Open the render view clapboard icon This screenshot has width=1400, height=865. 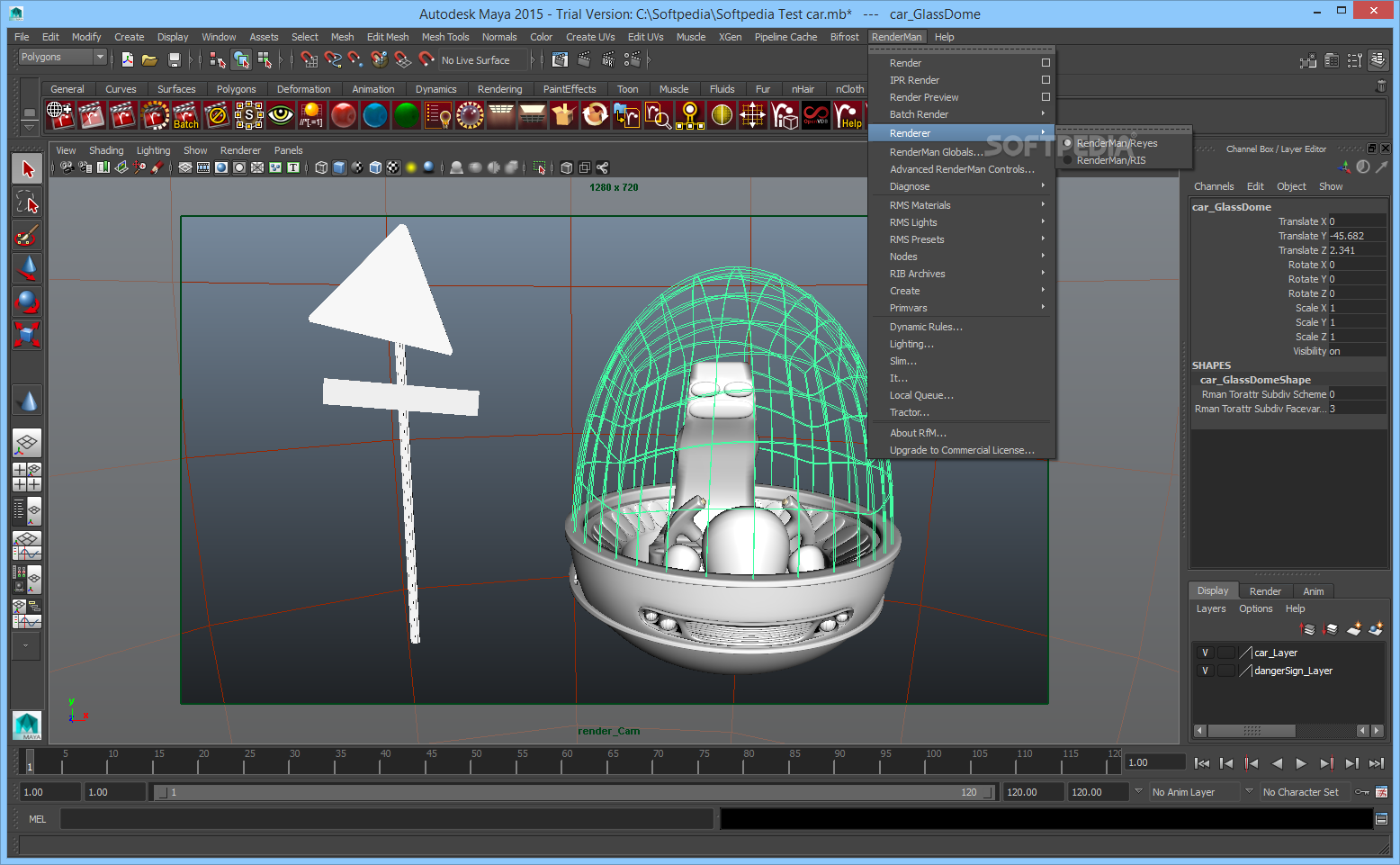click(560, 59)
